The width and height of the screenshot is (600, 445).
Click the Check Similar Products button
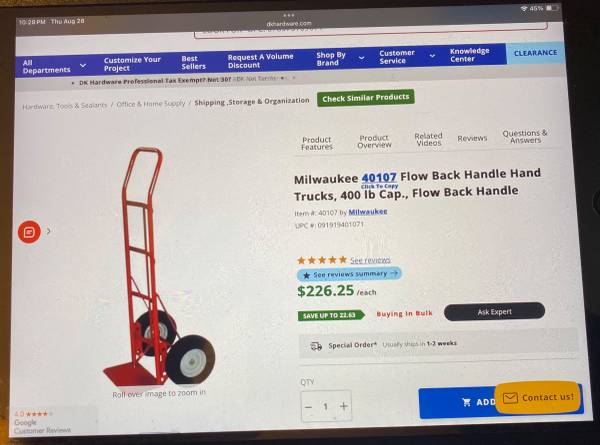(365, 98)
